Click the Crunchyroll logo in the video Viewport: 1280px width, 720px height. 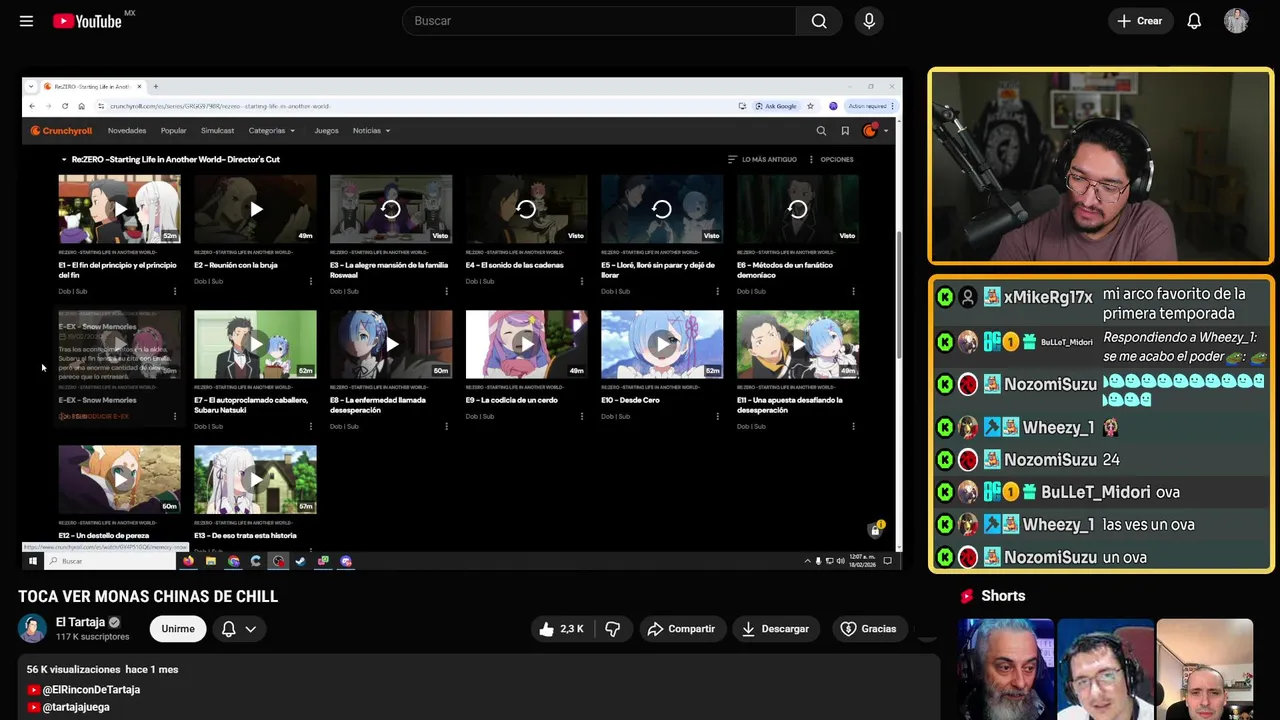[x=61, y=130]
